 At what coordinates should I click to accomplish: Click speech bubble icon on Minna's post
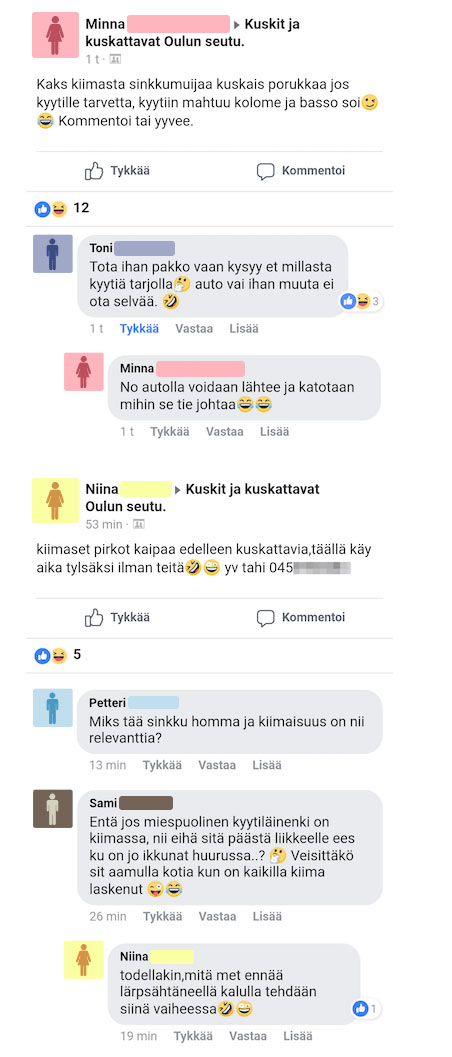click(265, 171)
